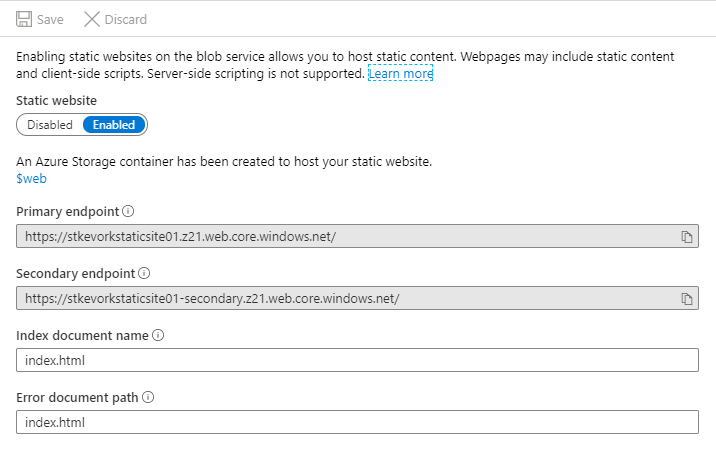The height and width of the screenshot is (454, 716).
Task: Click the Static website heading label
Action: click(x=57, y=101)
